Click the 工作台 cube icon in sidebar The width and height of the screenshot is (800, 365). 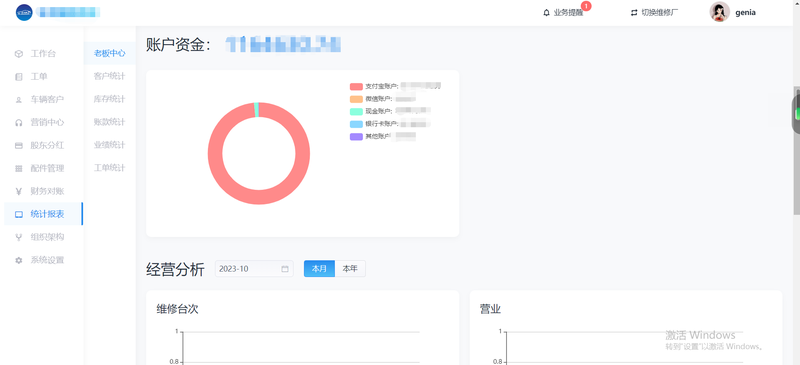click(x=19, y=54)
